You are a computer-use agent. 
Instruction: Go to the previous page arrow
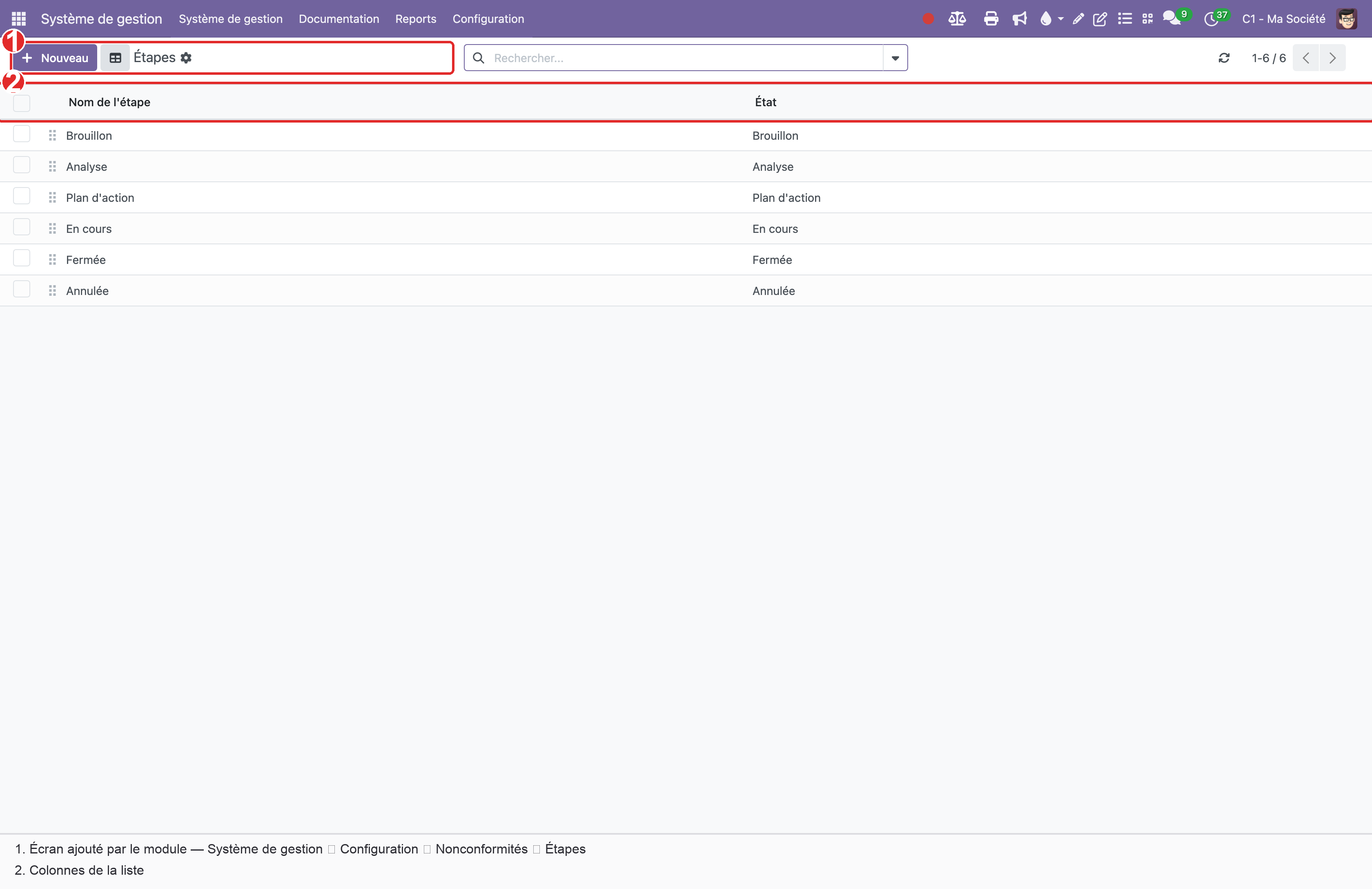click(1306, 58)
